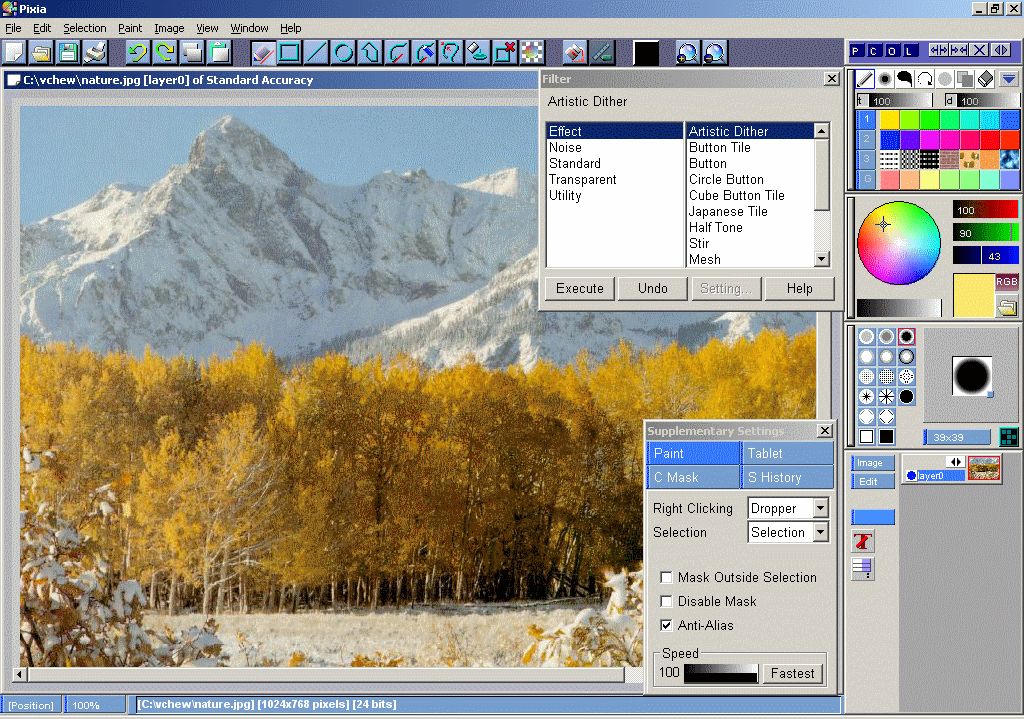1024x719 pixels.
Task: Open the Image menu
Action: pos(168,28)
